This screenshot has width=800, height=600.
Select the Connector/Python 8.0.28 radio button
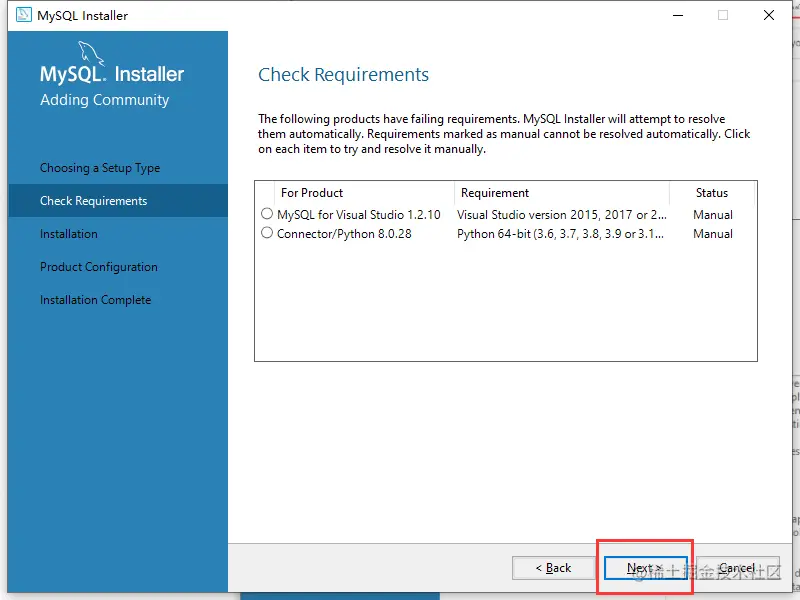(267, 233)
